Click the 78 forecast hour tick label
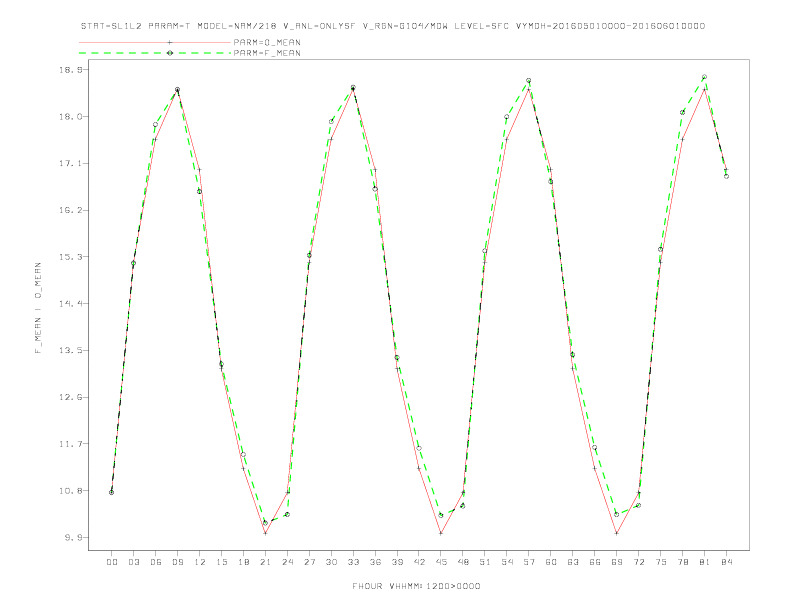Viewport: 792px width, 612px height. pos(682,562)
